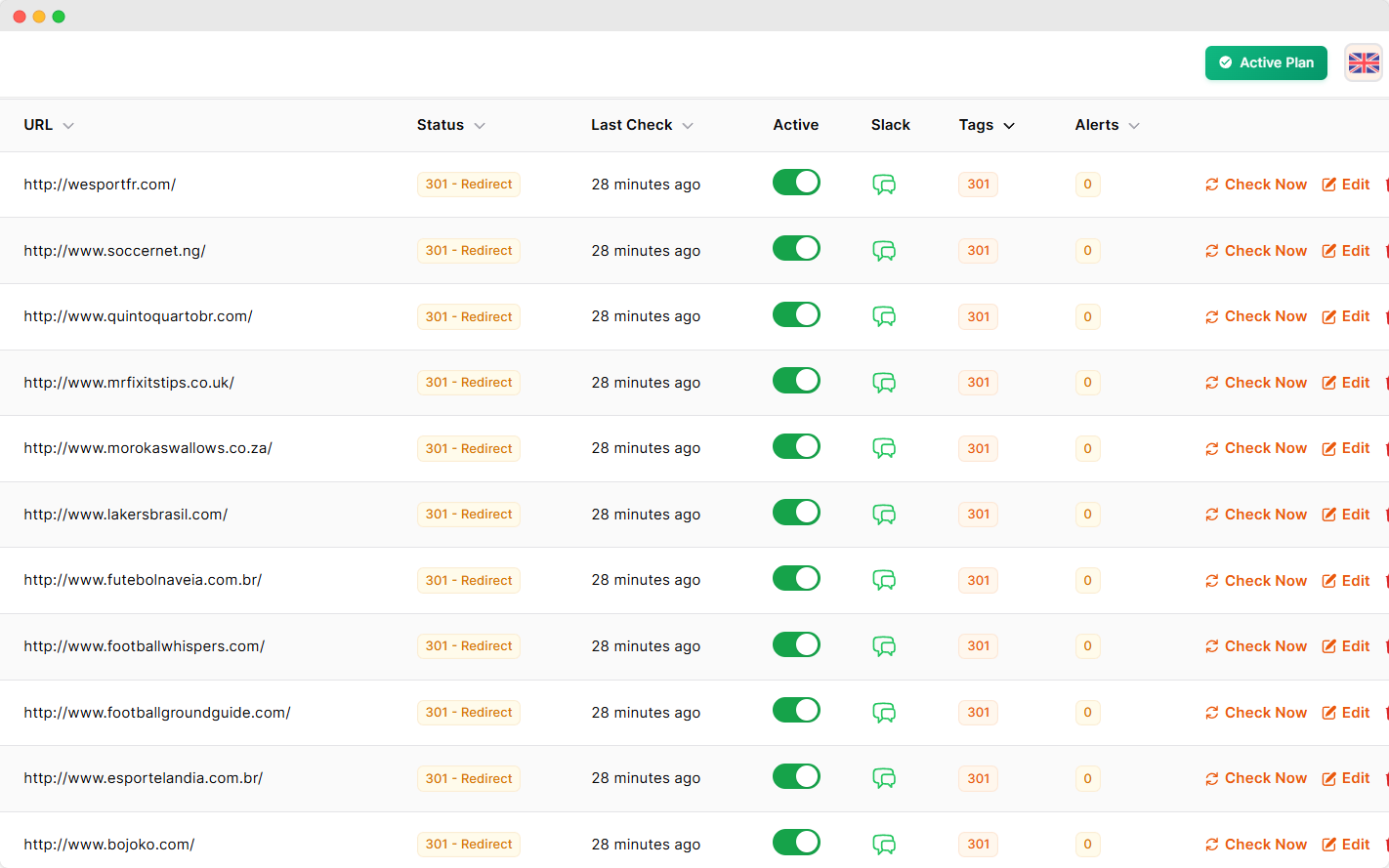Open Slack icon in soccernet.ng row
The image size is (1389, 868).
(x=884, y=251)
